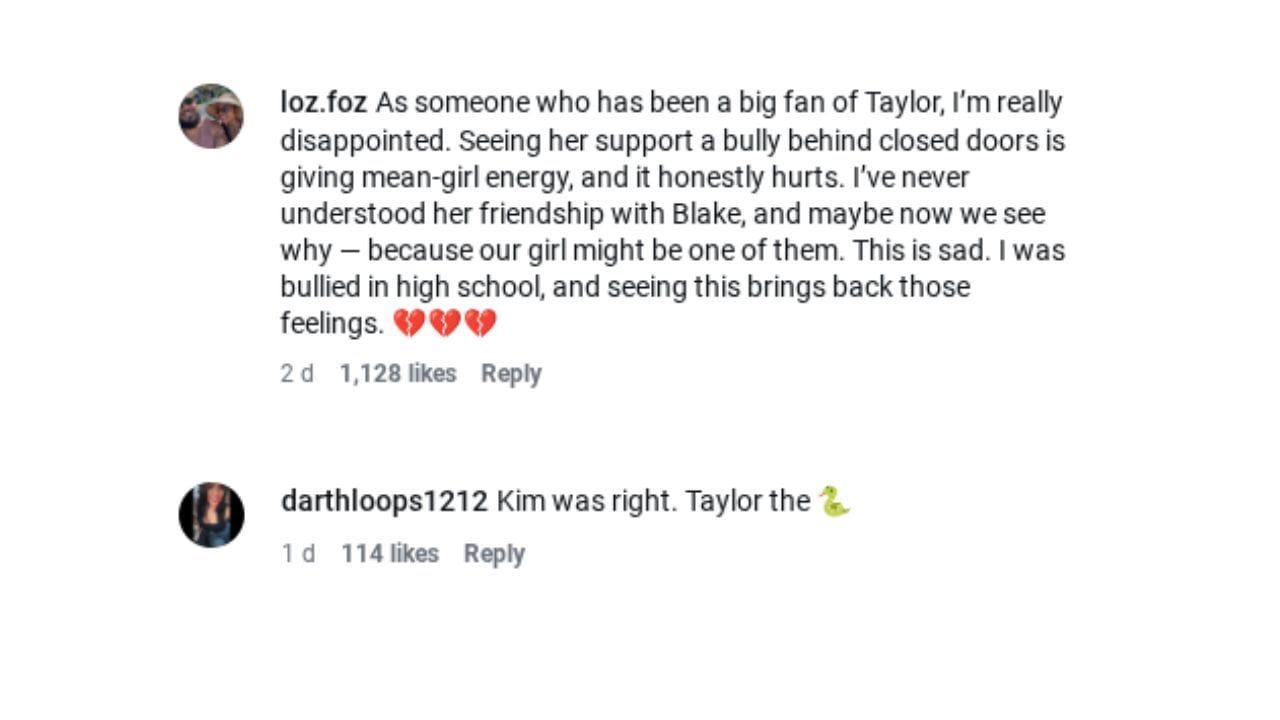The image size is (1280, 720).
Task: Click the first broken heart emoji
Action: tap(411, 323)
